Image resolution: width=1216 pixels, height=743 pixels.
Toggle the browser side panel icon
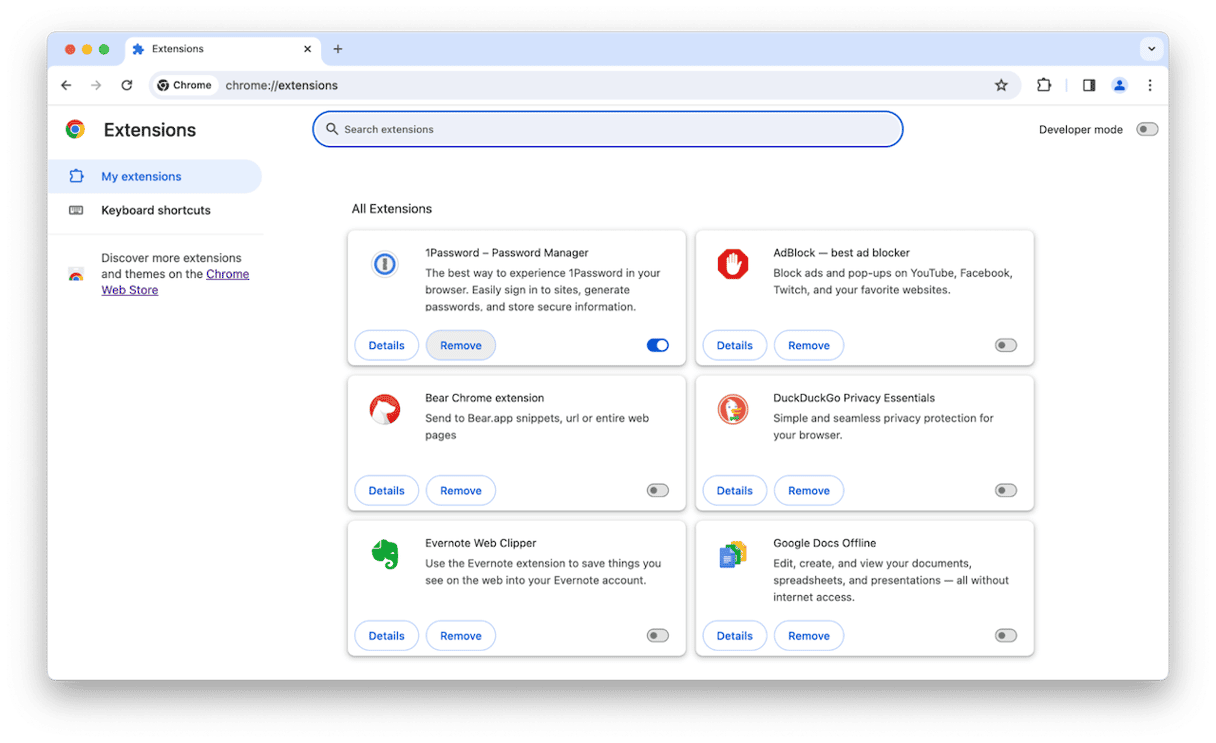click(1089, 86)
